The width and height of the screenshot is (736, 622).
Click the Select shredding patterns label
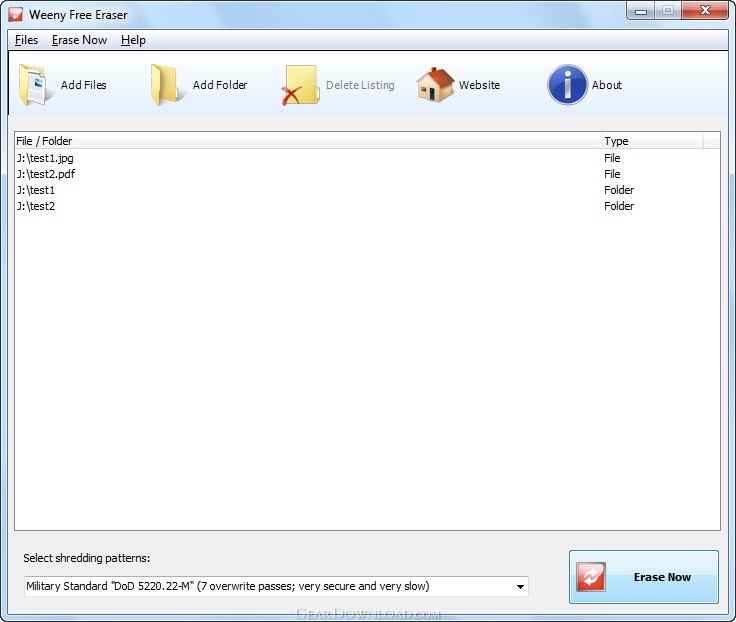coord(87,558)
